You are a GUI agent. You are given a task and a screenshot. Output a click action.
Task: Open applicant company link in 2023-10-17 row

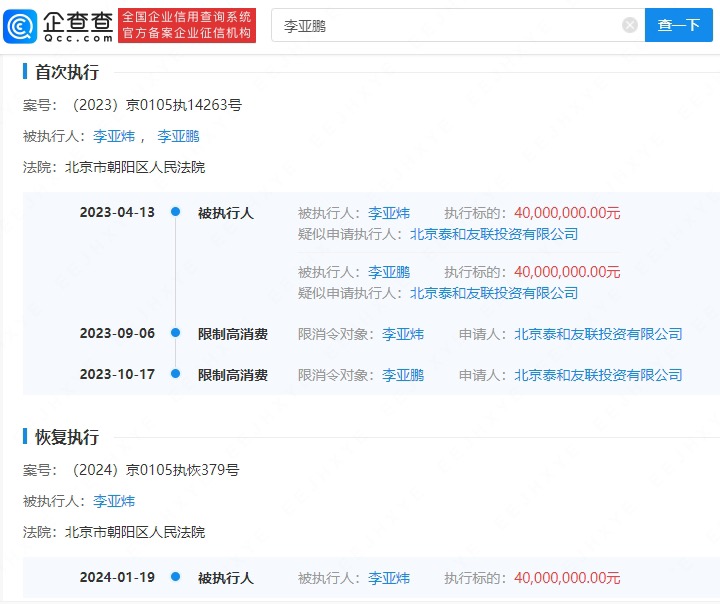[598, 375]
